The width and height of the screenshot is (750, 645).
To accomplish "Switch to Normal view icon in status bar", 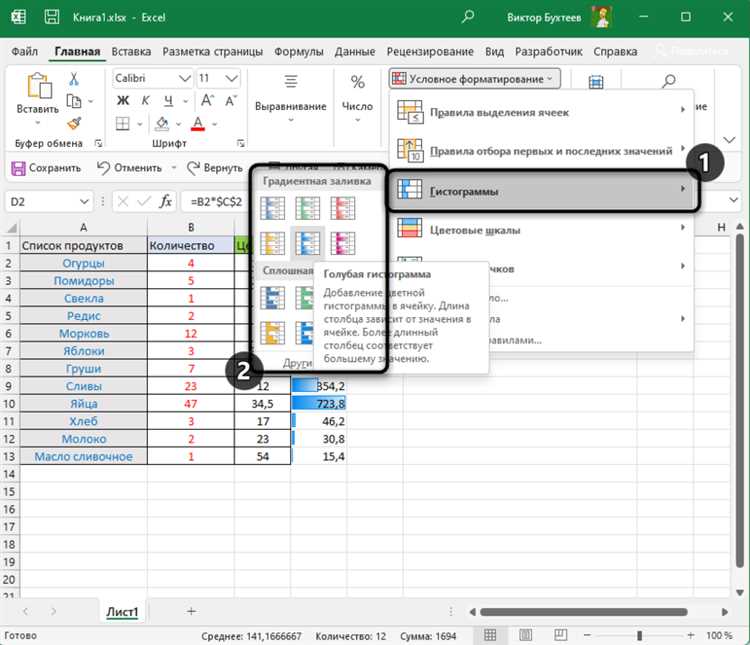I will coord(490,635).
